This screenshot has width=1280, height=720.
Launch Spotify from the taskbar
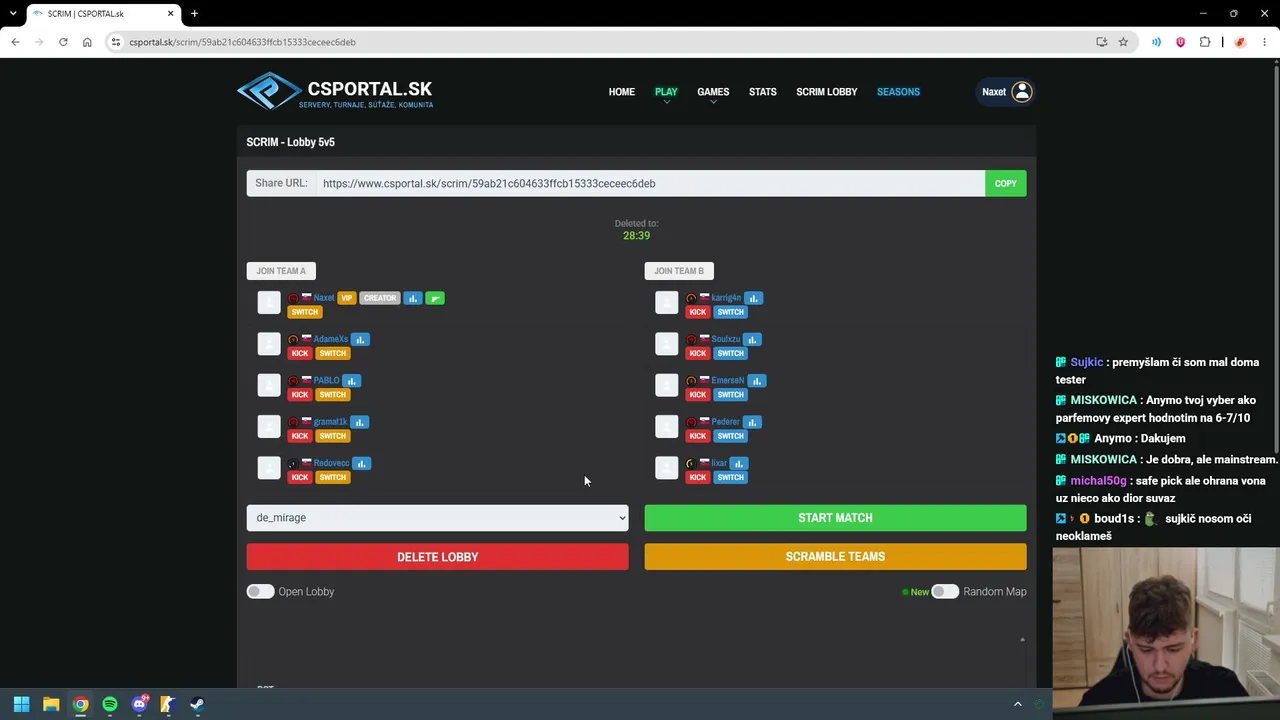[110, 704]
